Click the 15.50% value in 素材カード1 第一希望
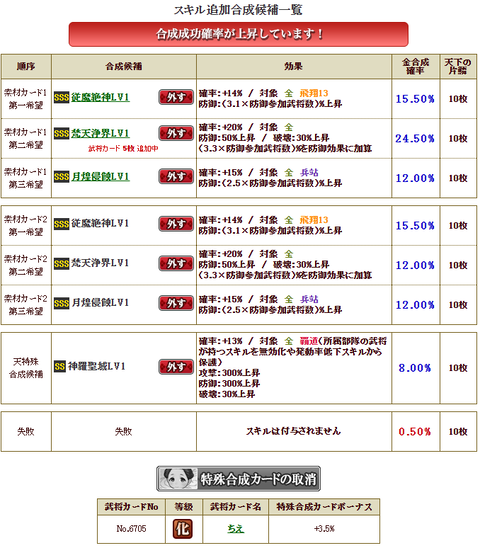 pos(415,99)
